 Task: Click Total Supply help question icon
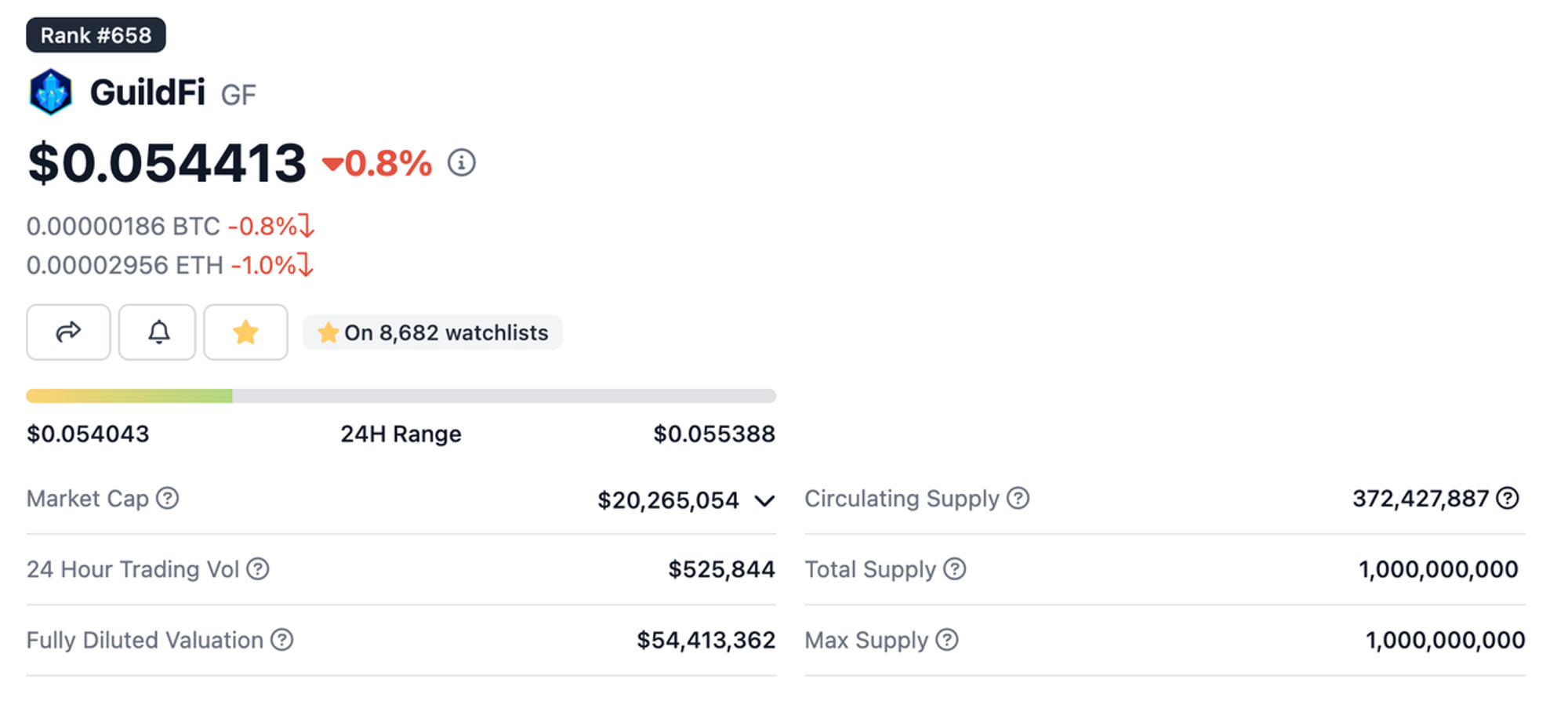tap(954, 569)
